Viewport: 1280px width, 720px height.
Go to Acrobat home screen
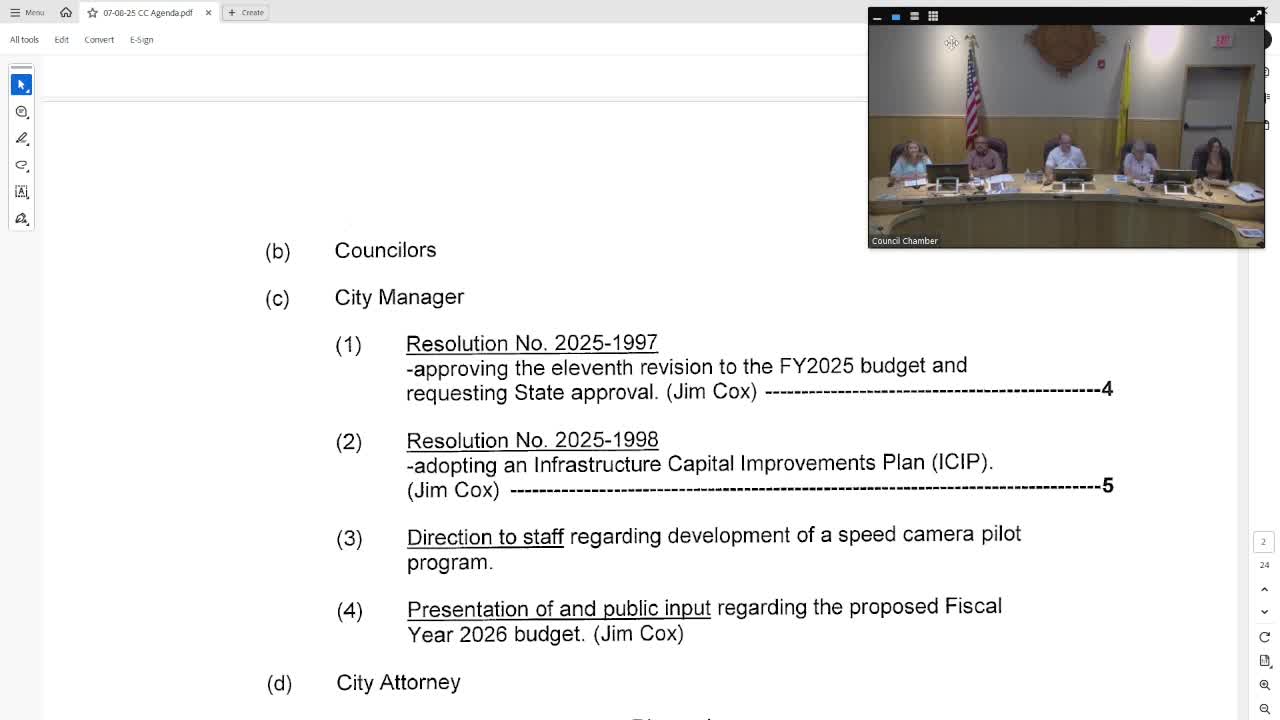click(x=66, y=12)
